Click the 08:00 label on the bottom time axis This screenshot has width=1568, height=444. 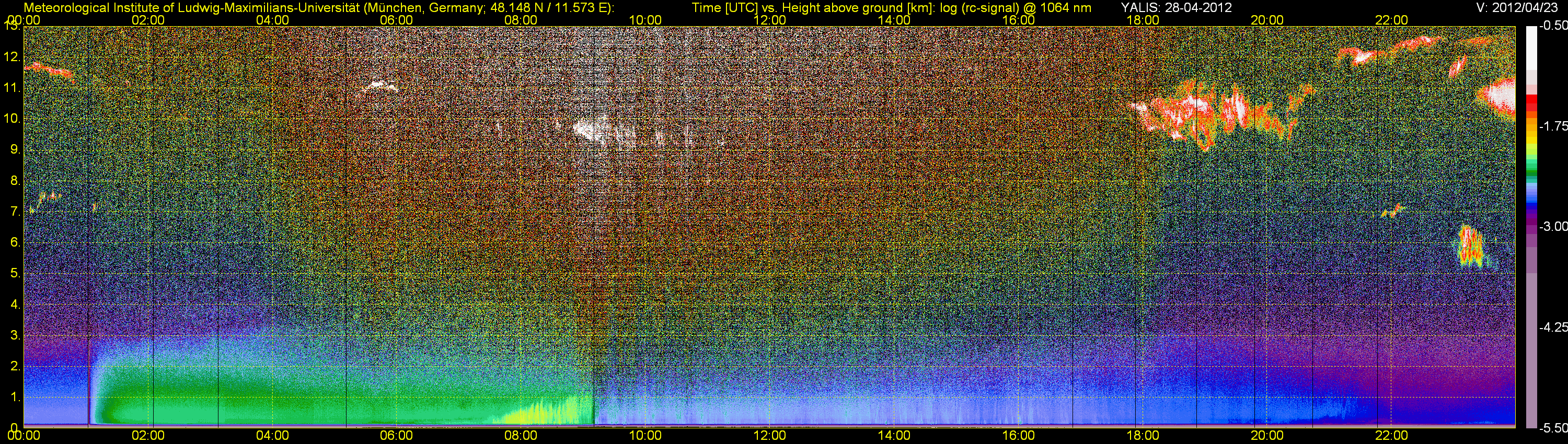[521, 436]
